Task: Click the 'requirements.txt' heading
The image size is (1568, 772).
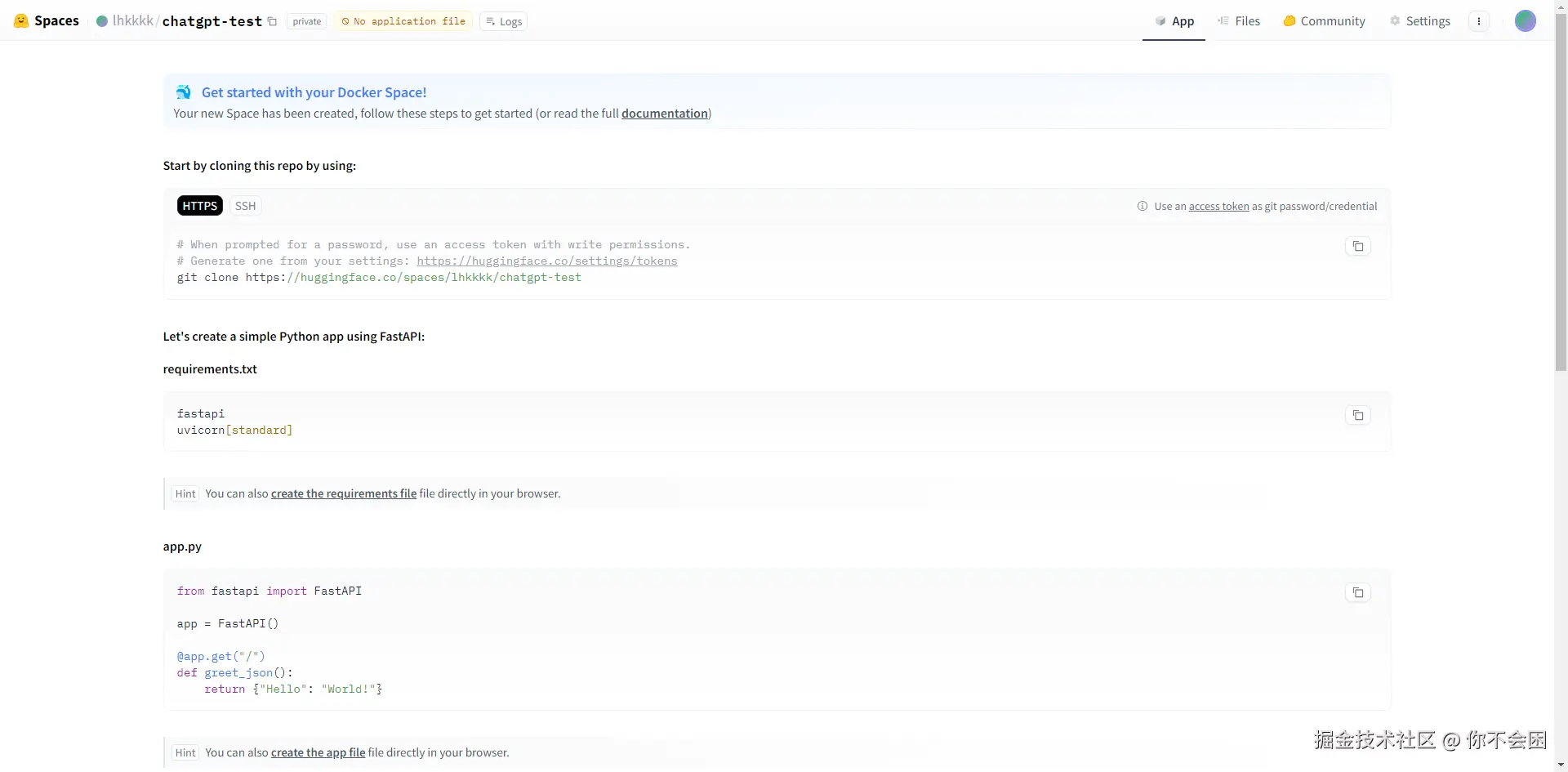Action: pos(210,369)
